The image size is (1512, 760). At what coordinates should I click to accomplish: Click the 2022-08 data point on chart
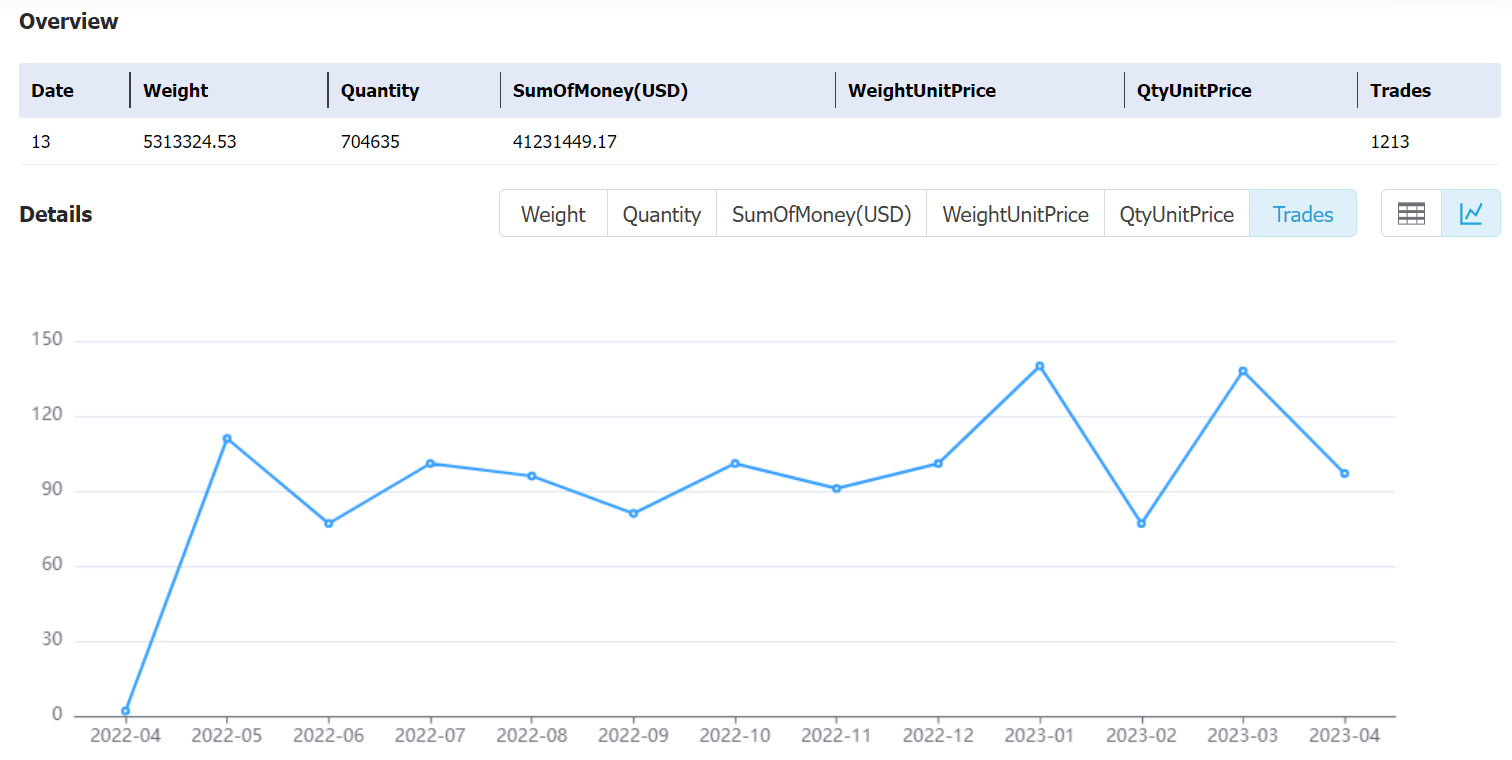[532, 476]
